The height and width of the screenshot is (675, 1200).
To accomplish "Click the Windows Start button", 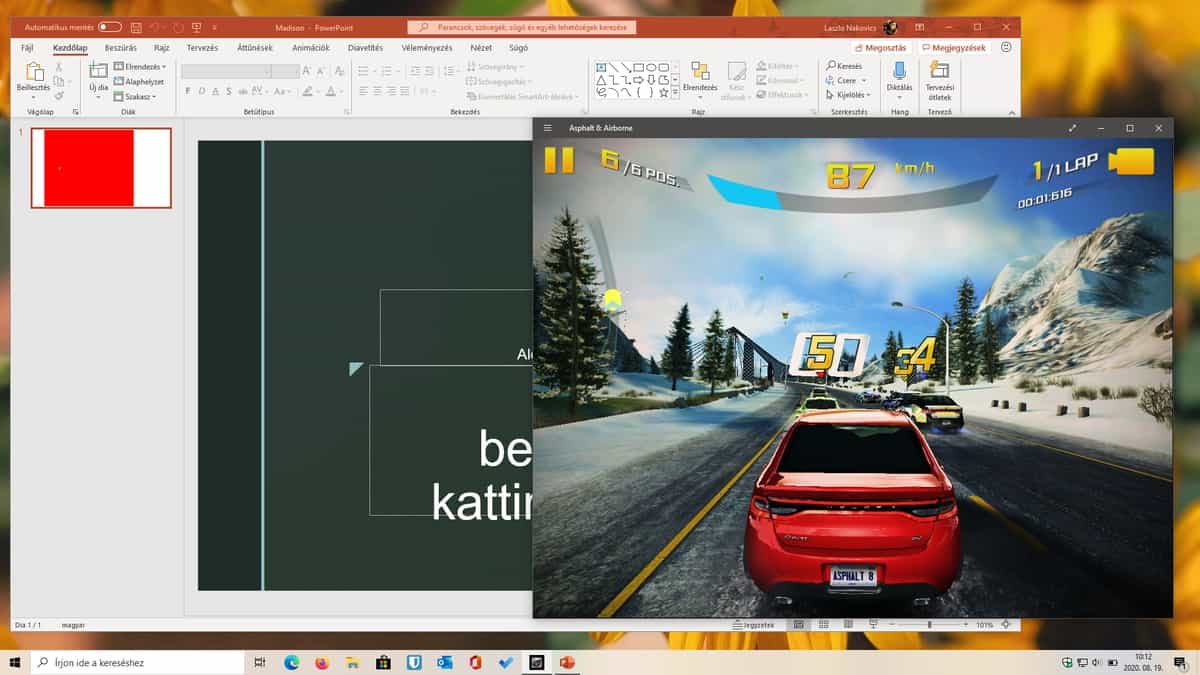I will click(15, 662).
